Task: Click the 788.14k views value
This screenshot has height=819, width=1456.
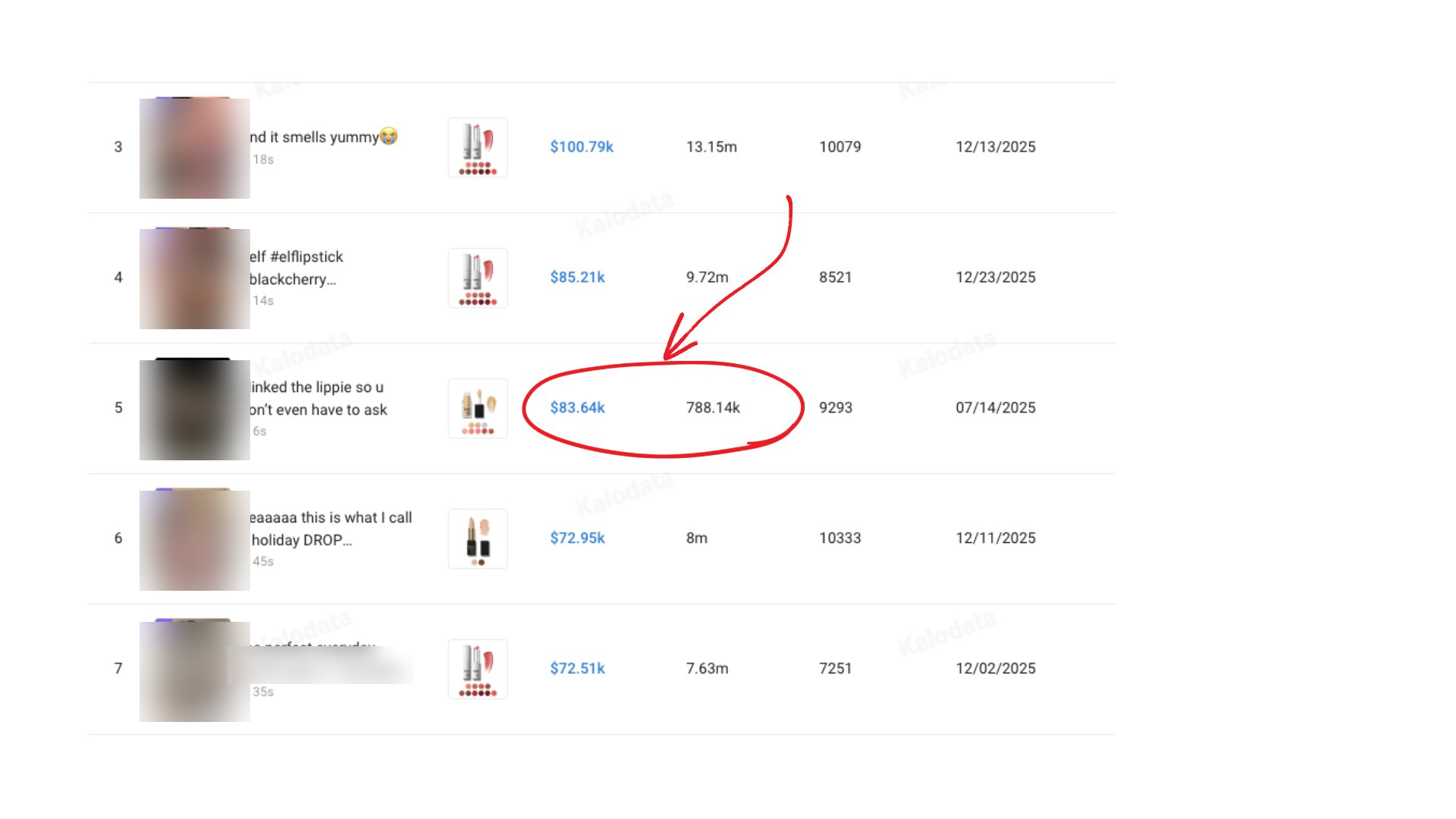Action: 713,407
